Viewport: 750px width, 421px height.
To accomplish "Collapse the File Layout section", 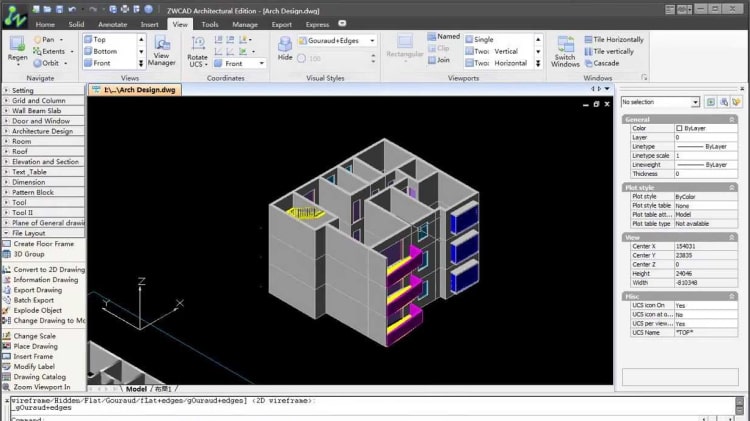I will coord(6,233).
